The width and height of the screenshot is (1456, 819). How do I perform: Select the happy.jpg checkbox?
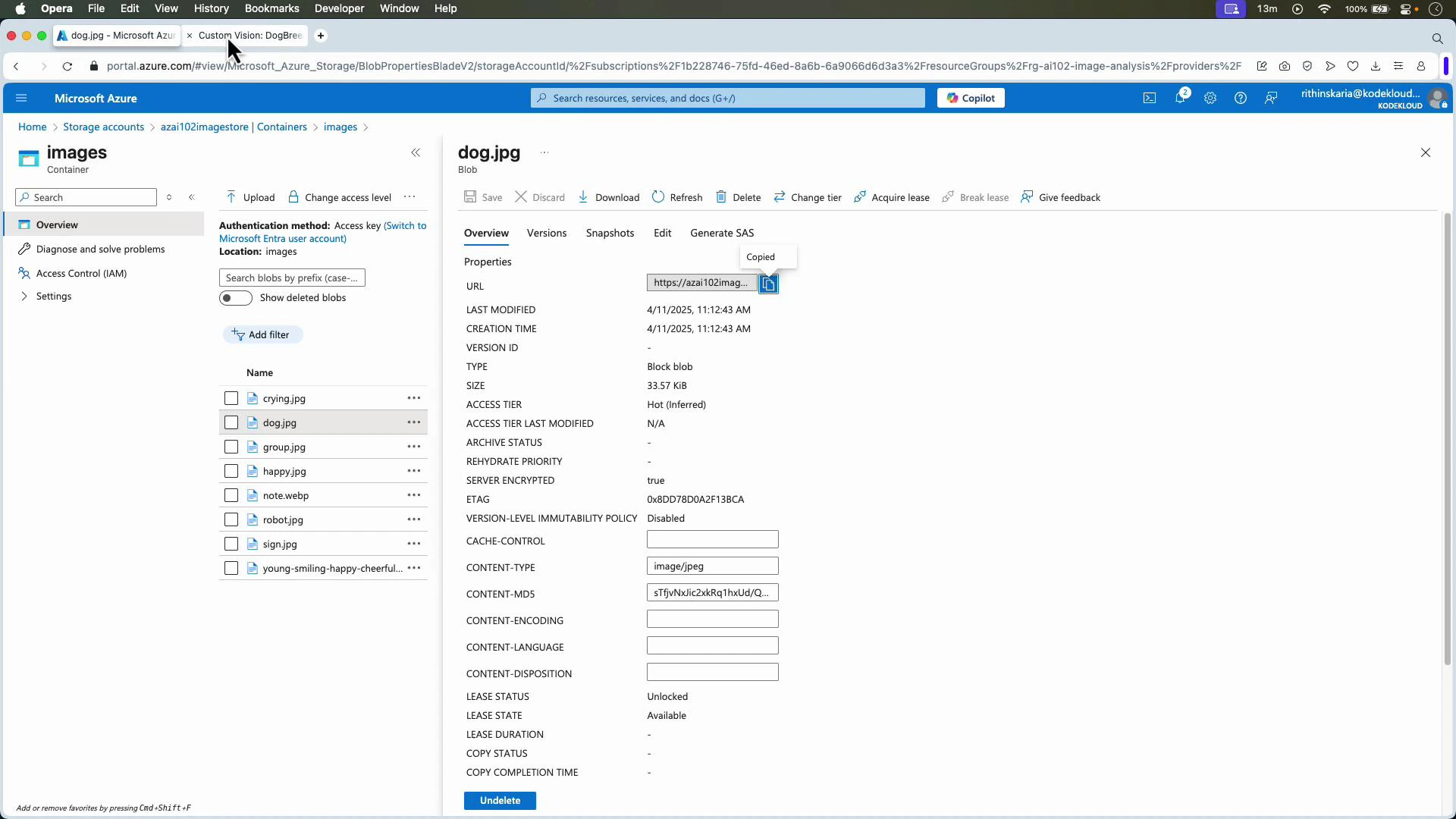(231, 471)
